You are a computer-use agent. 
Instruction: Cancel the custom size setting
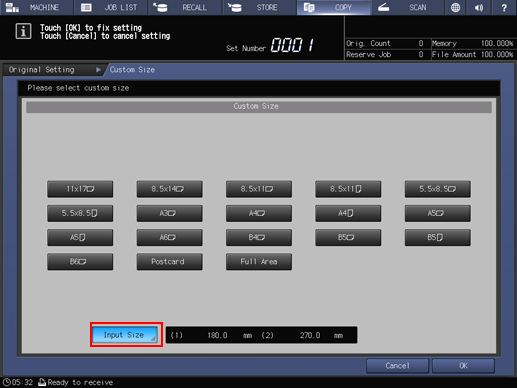pos(397,366)
